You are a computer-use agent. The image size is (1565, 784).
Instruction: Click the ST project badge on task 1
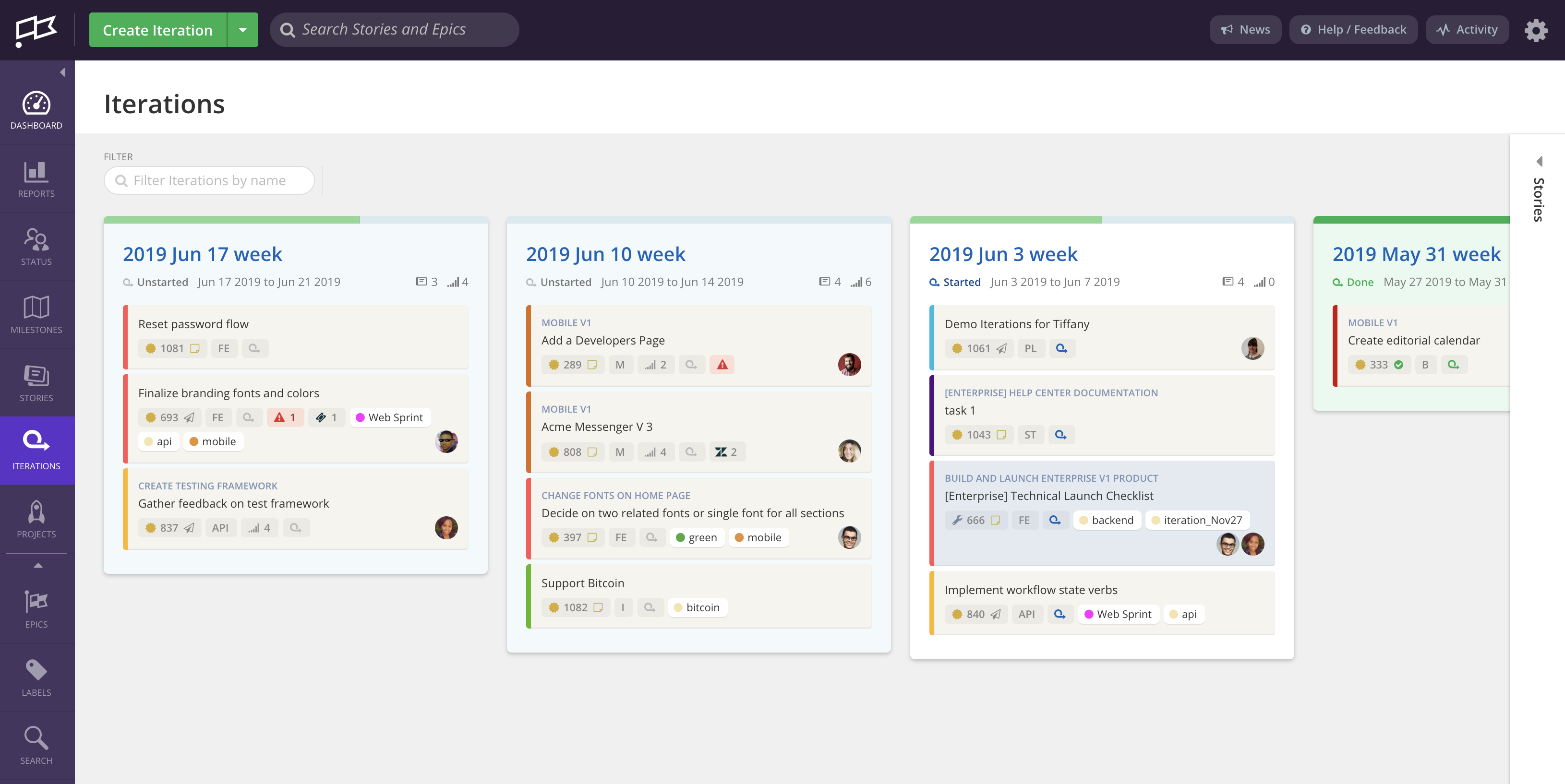tap(1030, 435)
